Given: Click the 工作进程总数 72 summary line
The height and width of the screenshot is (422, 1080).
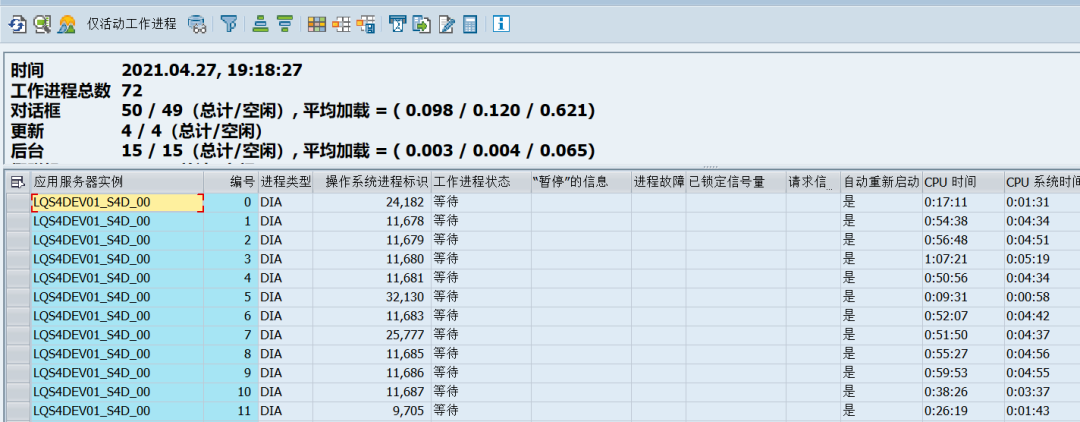Looking at the screenshot, I should (76, 90).
